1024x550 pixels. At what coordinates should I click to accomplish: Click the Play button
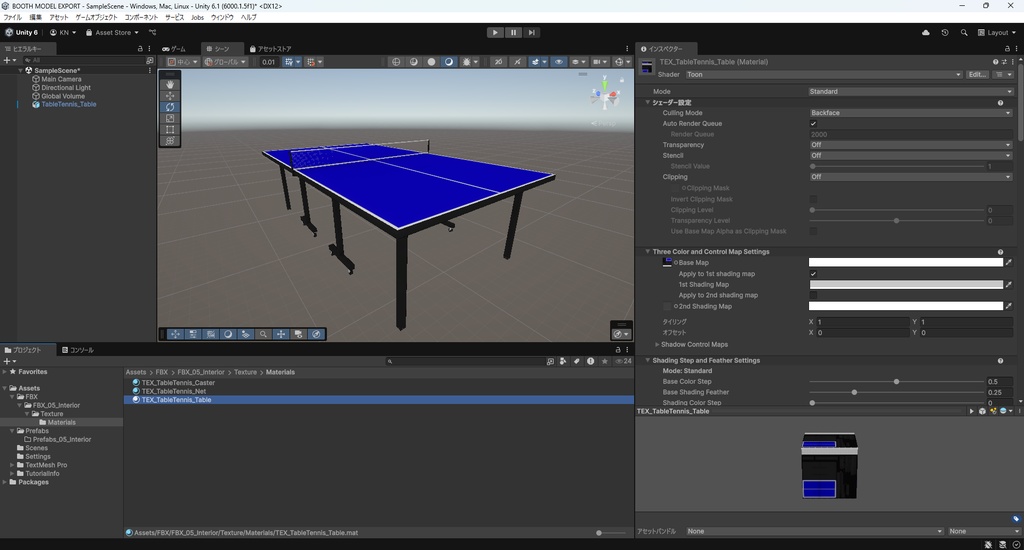pyautogui.click(x=495, y=32)
